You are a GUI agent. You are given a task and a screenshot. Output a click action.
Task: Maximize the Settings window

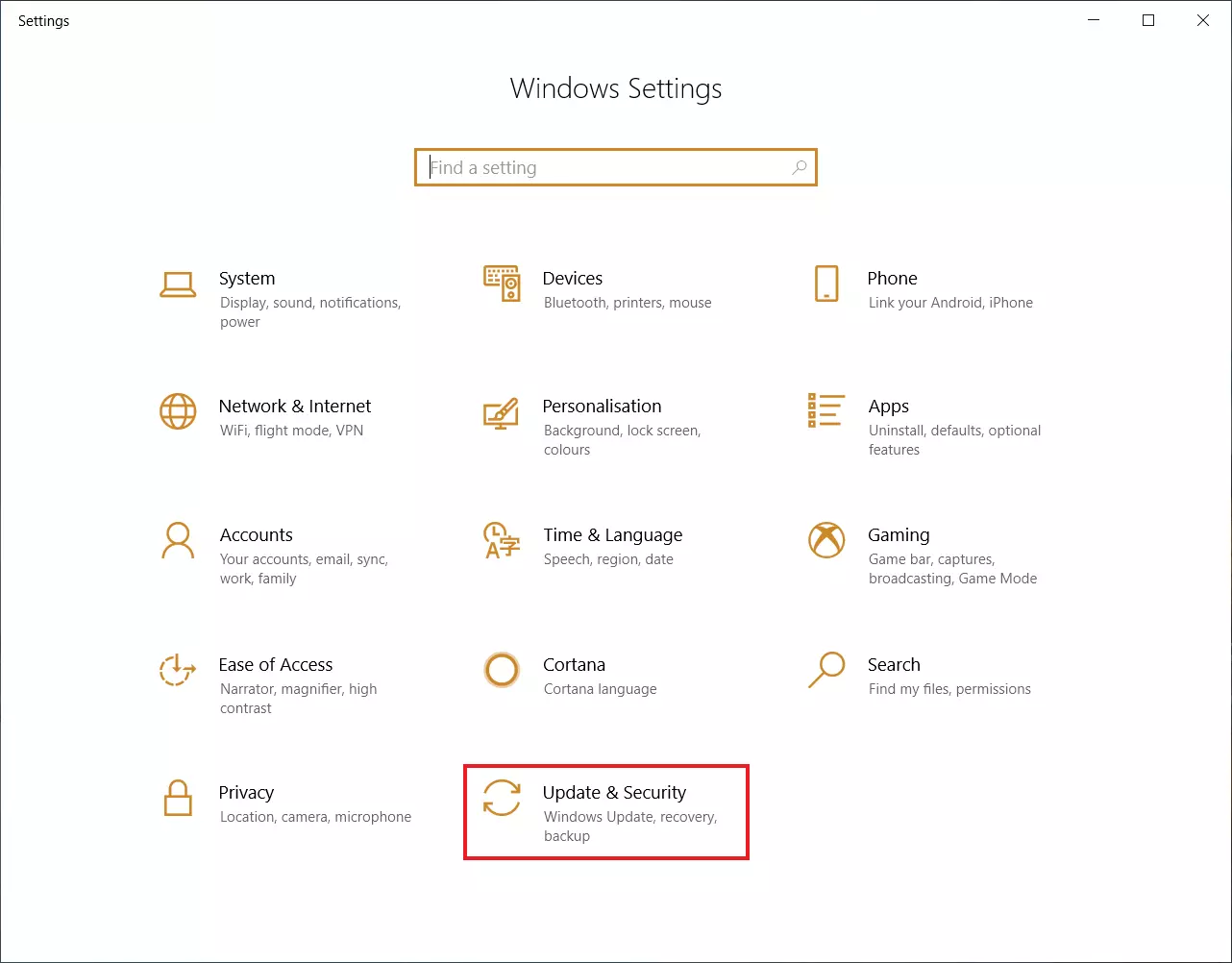point(1148,20)
